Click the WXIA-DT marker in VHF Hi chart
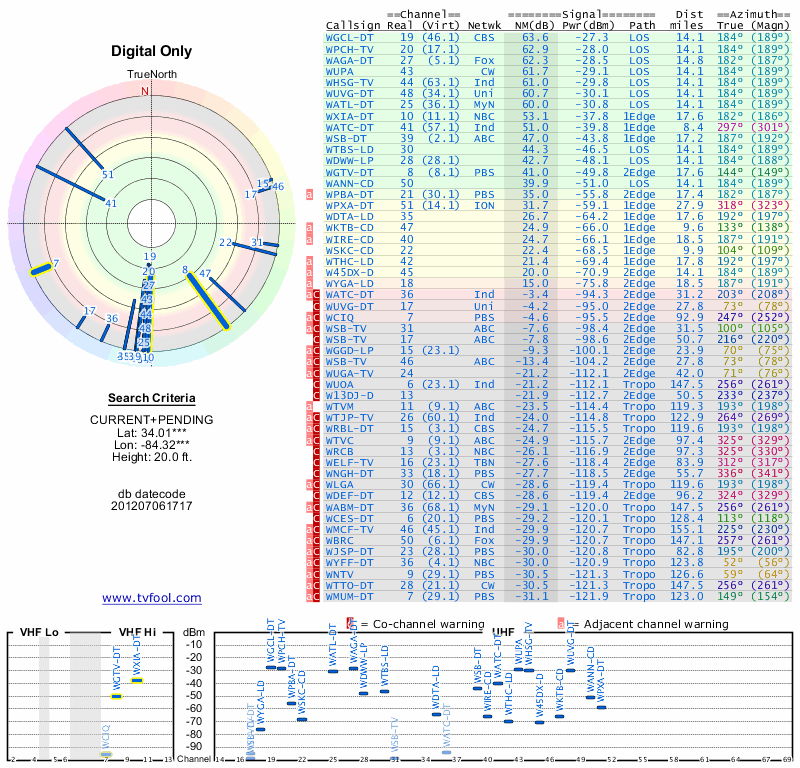Screen dimensions: 800x768 point(137,680)
